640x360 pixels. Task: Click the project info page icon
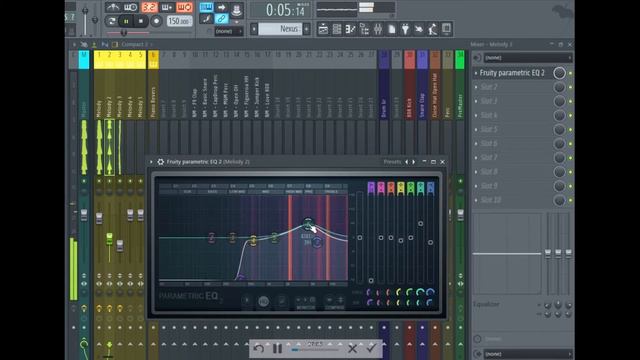392,29
